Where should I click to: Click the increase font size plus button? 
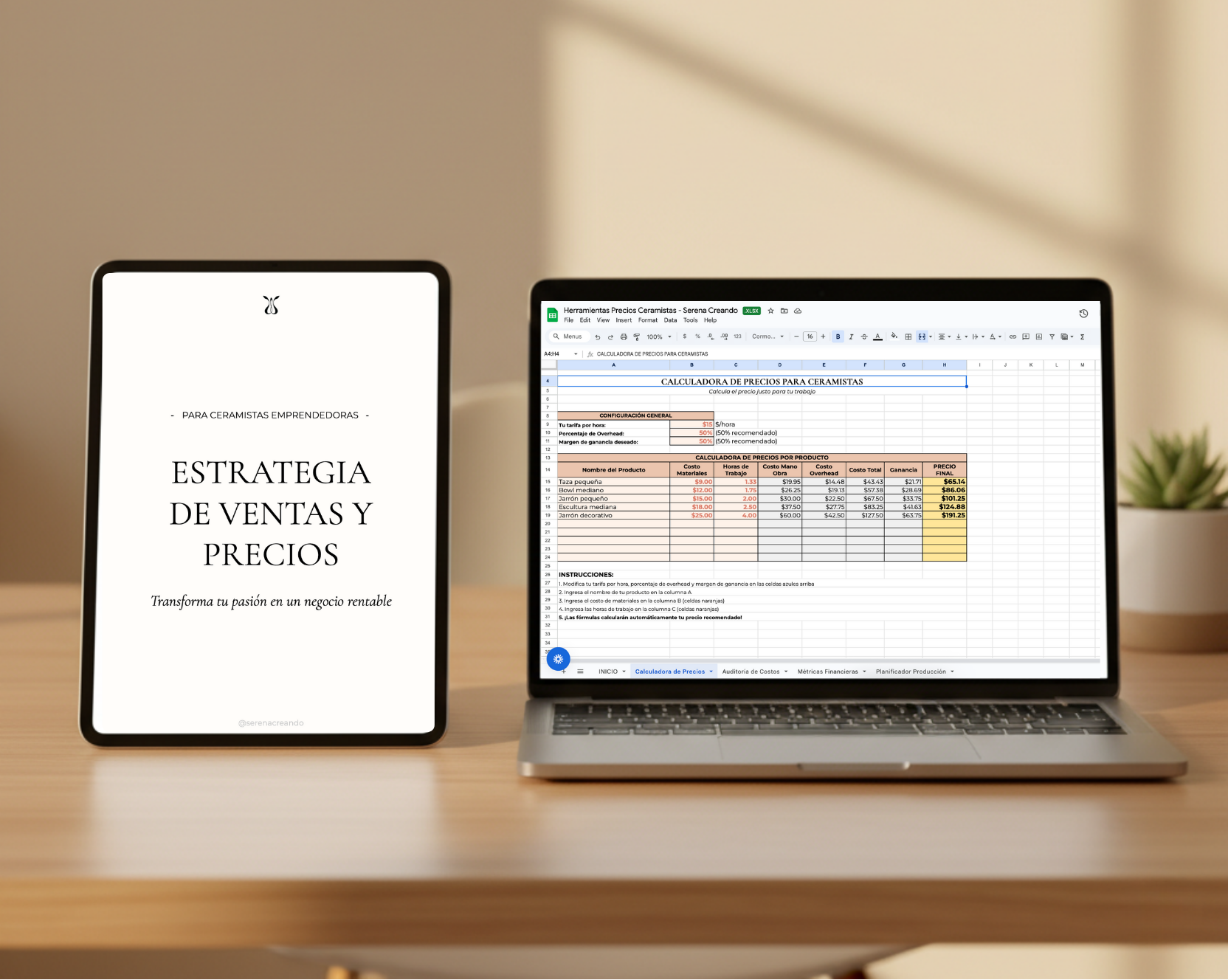824,337
